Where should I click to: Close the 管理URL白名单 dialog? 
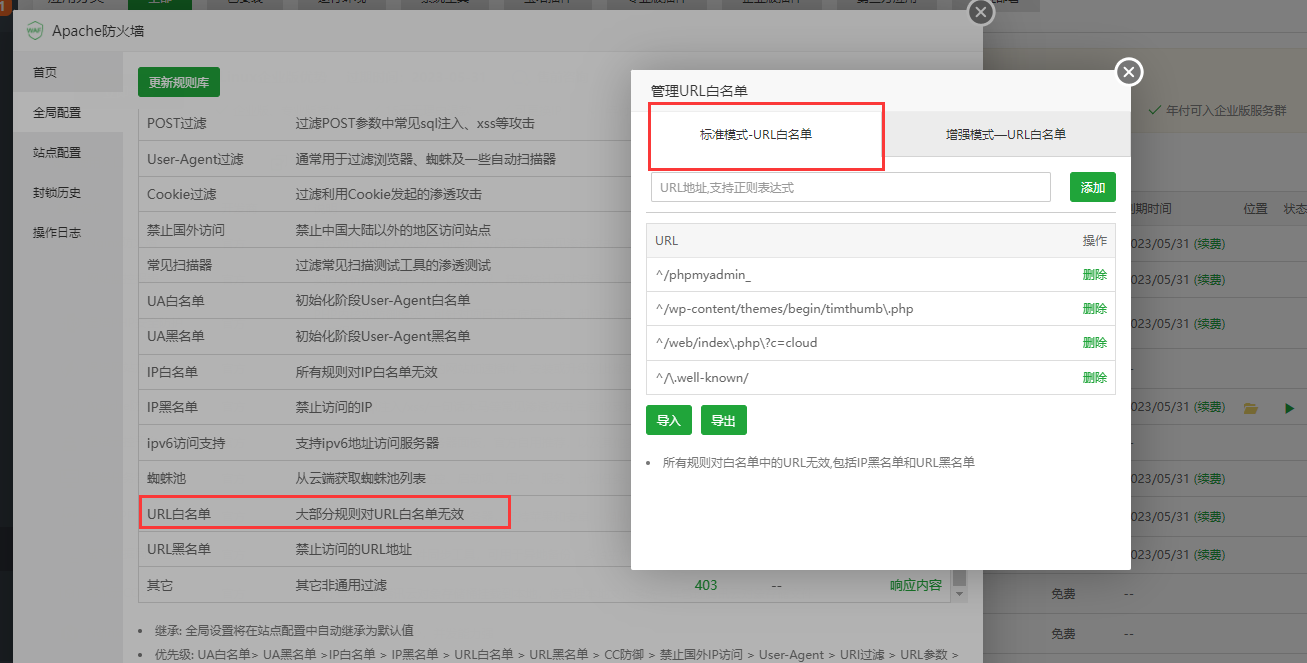(1129, 72)
